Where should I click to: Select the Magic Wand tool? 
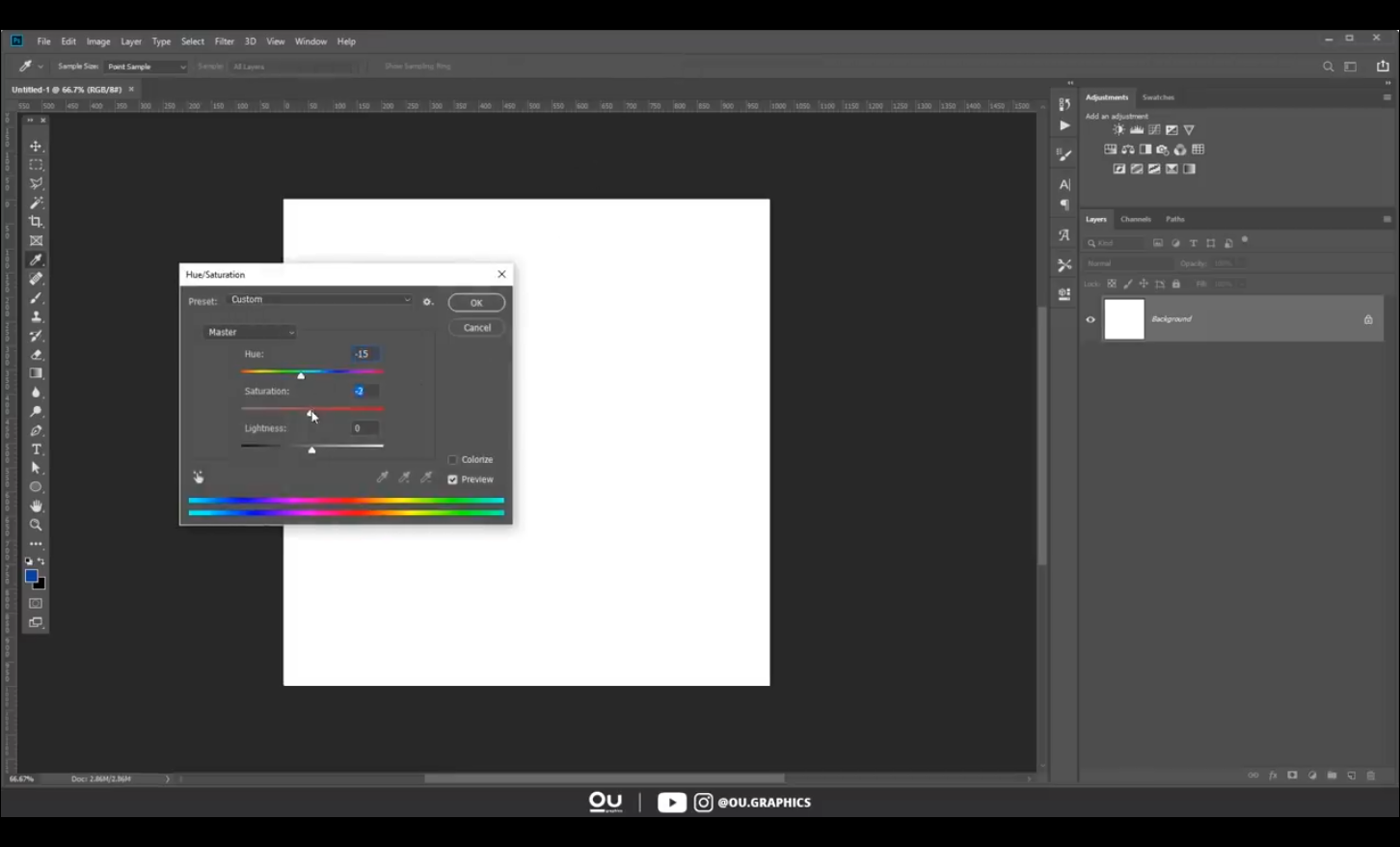(36, 203)
